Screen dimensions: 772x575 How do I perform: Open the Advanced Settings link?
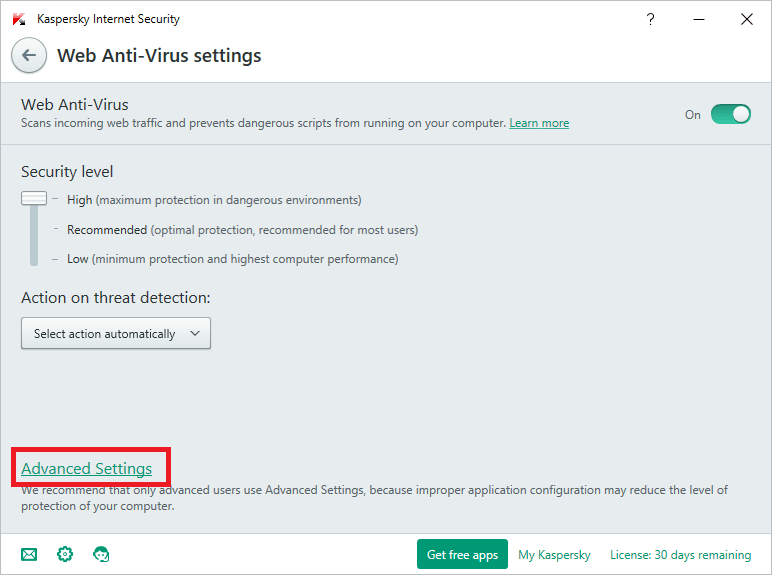pyautogui.click(x=87, y=468)
